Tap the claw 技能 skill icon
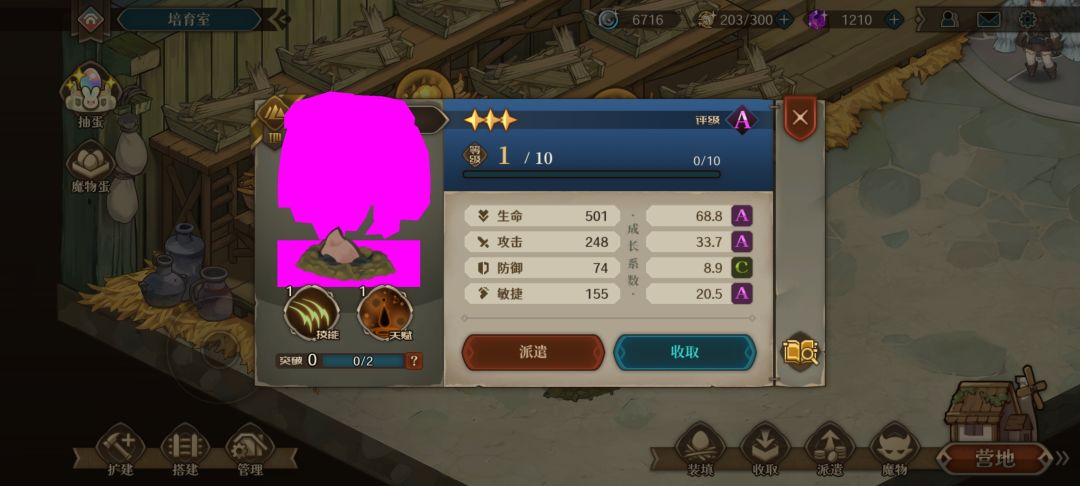 [311, 313]
